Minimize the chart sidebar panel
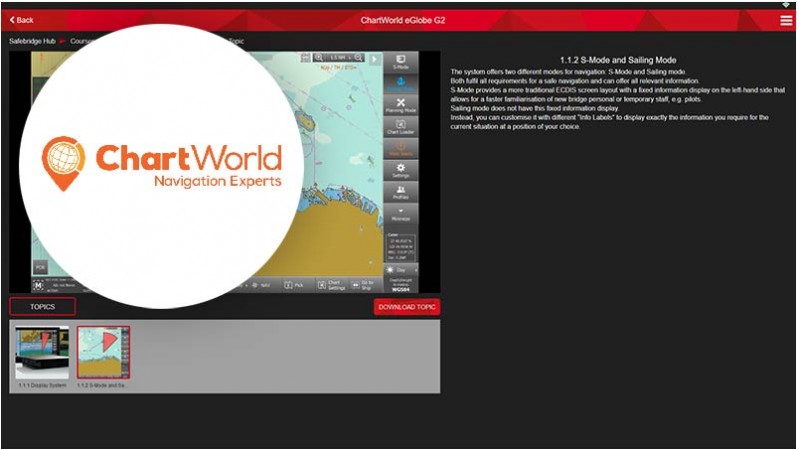Screen dimensions: 800x450 pos(400,214)
